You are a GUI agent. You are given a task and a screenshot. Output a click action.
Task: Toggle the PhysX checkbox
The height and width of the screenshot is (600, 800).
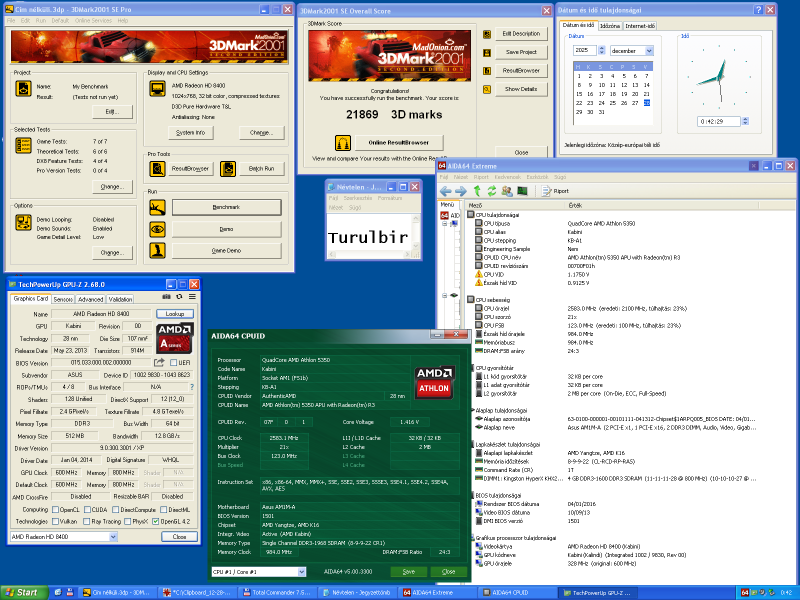[x=128, y=521]
